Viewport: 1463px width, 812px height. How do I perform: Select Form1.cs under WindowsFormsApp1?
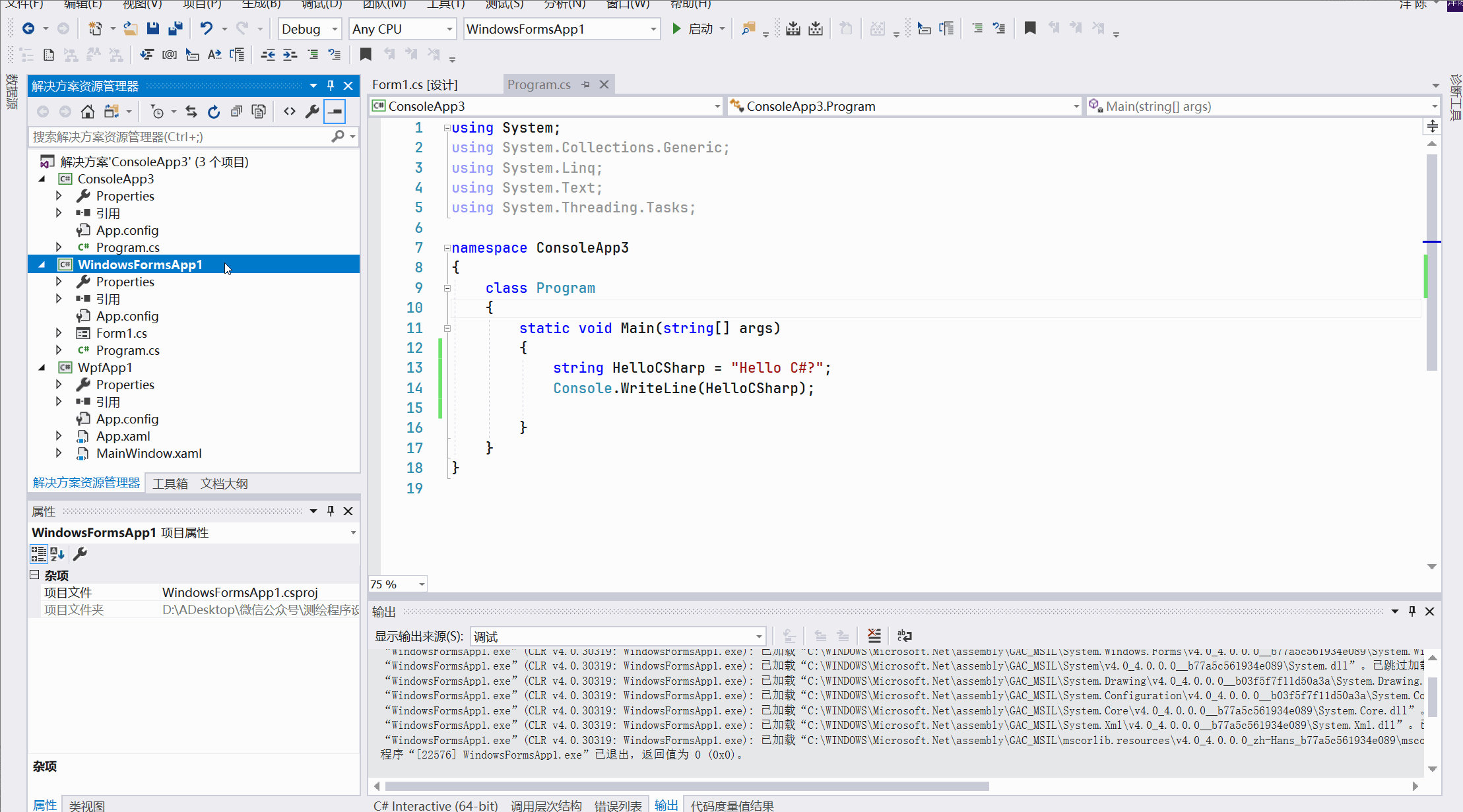121,333
